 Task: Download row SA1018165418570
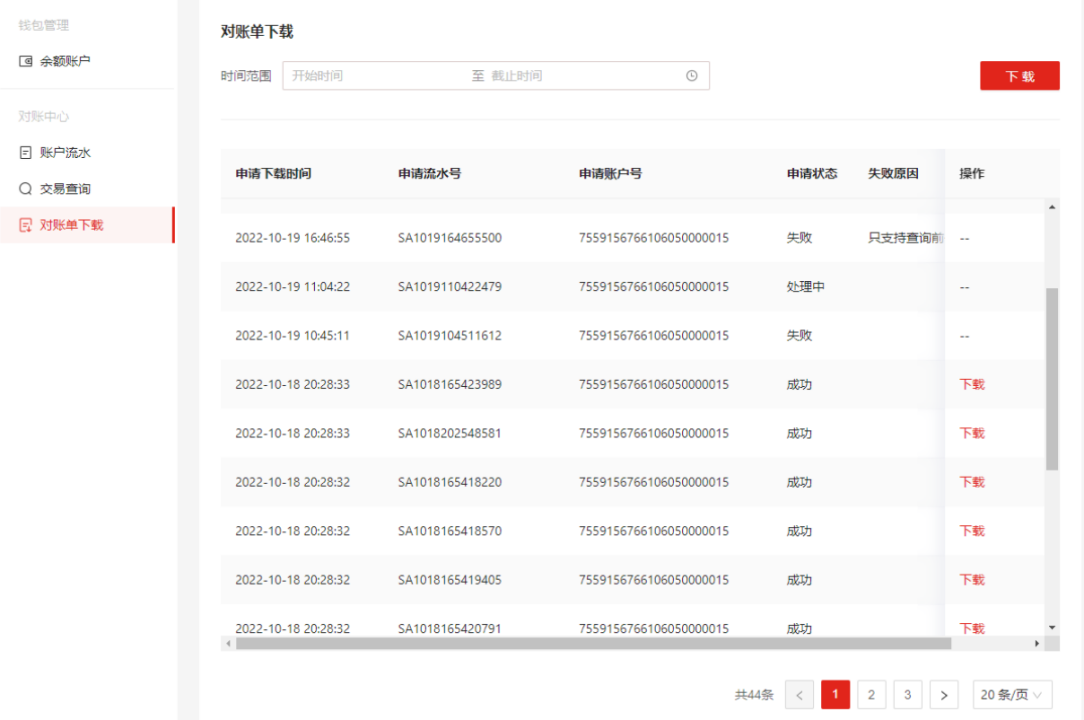click(971, 530)
